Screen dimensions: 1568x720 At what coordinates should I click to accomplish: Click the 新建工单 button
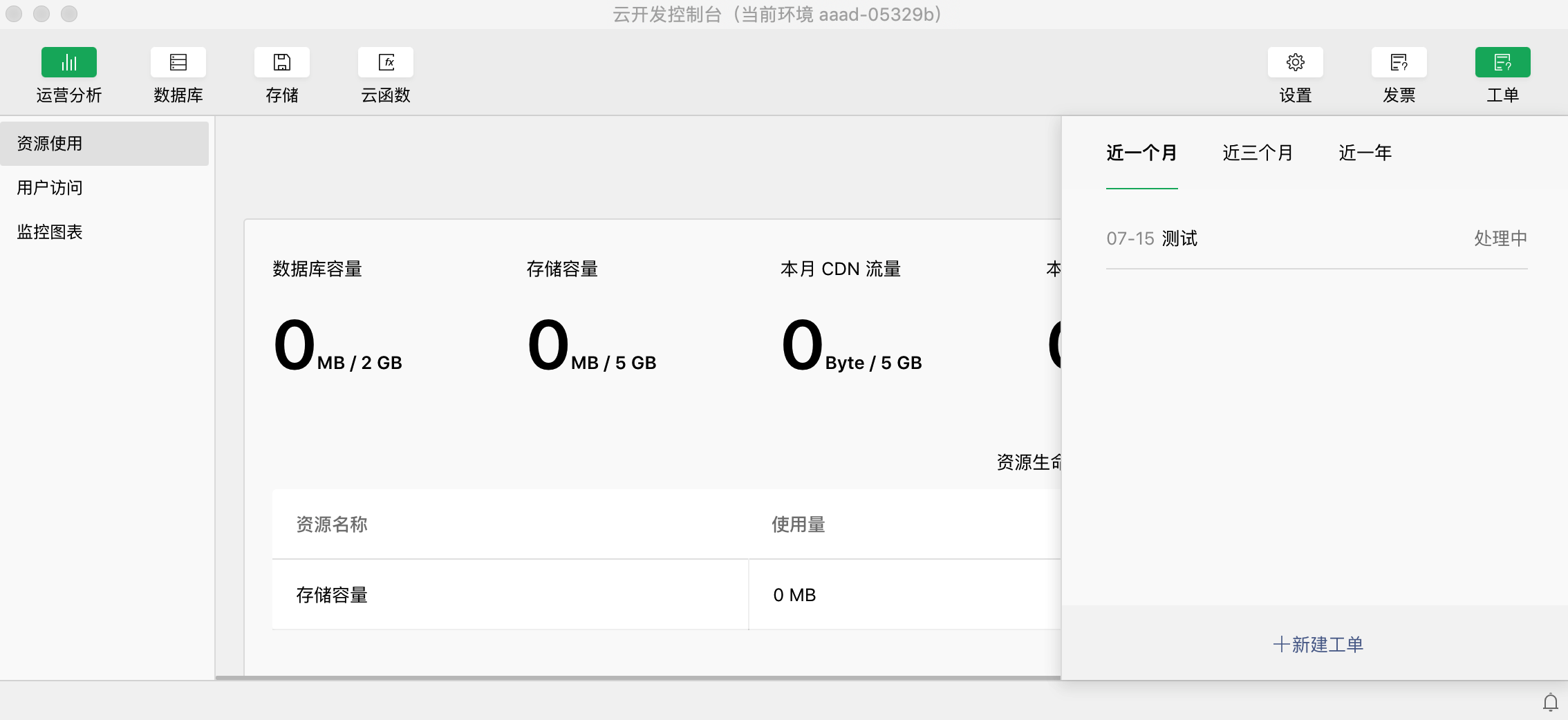click(1318, 645)
